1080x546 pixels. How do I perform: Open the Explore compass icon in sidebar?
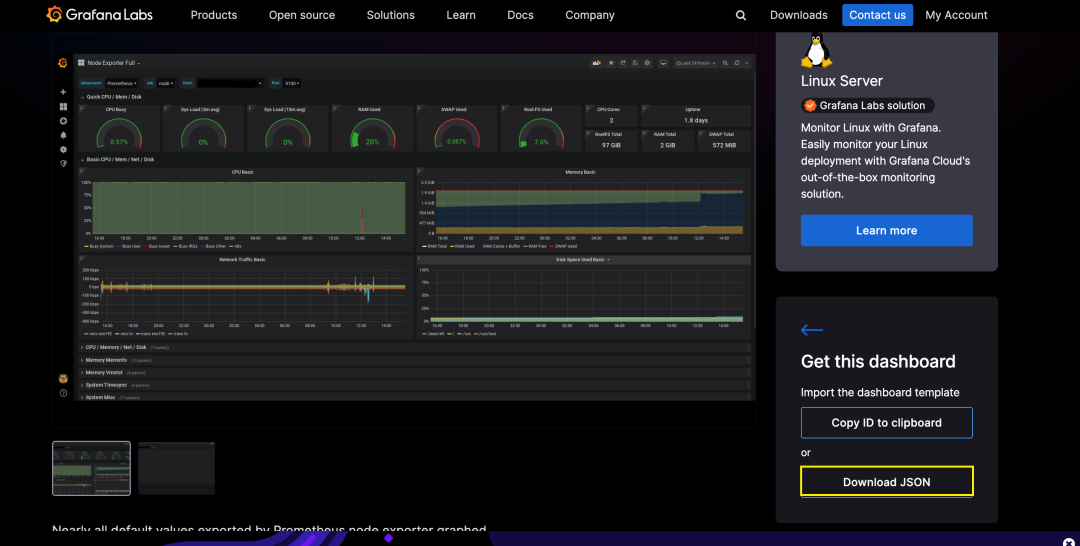point(63,121)
